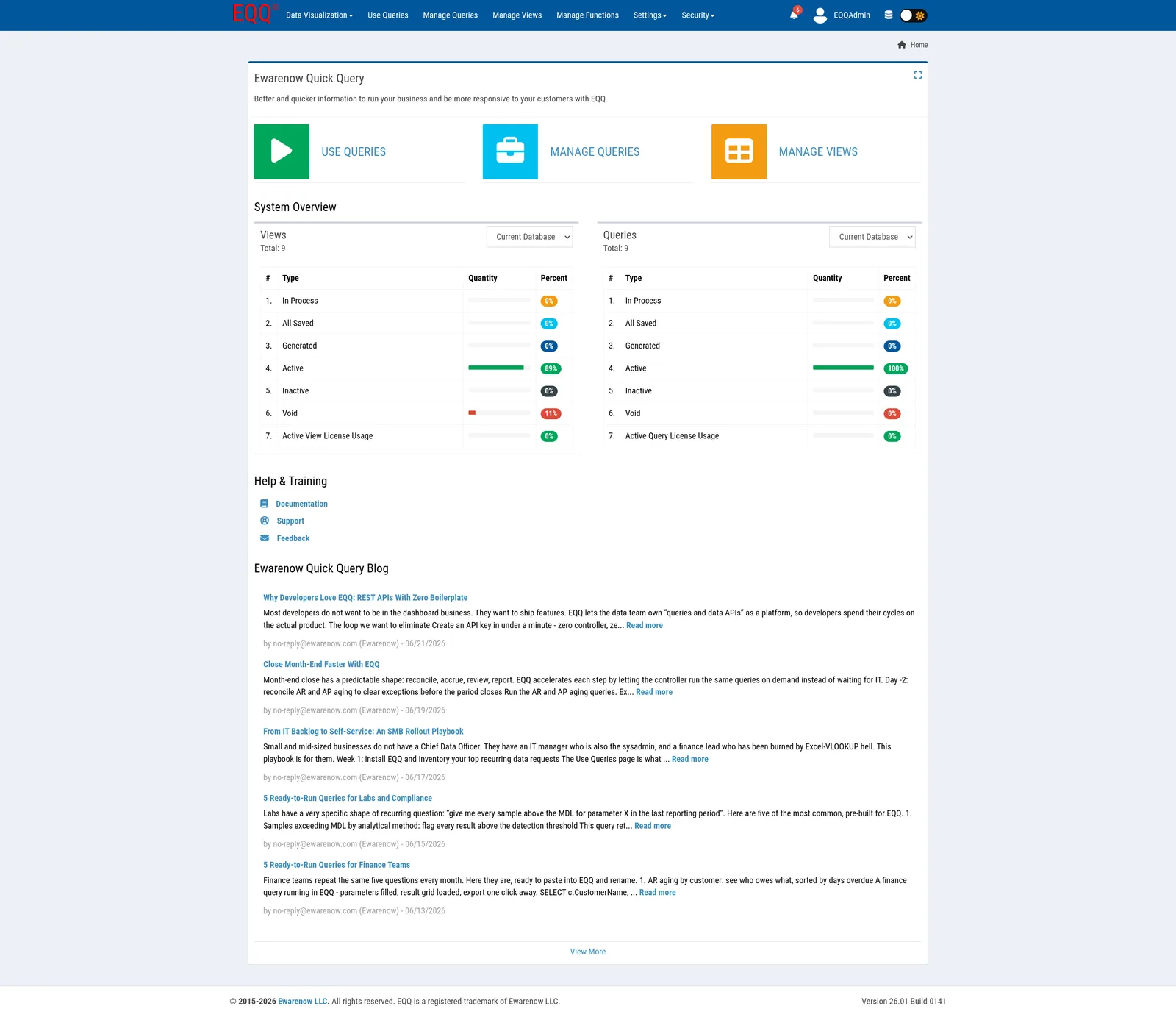This screenshot has width=1176, height=1017.
Task: Toggle the dark/light theme switch
Action: (913, 15)
